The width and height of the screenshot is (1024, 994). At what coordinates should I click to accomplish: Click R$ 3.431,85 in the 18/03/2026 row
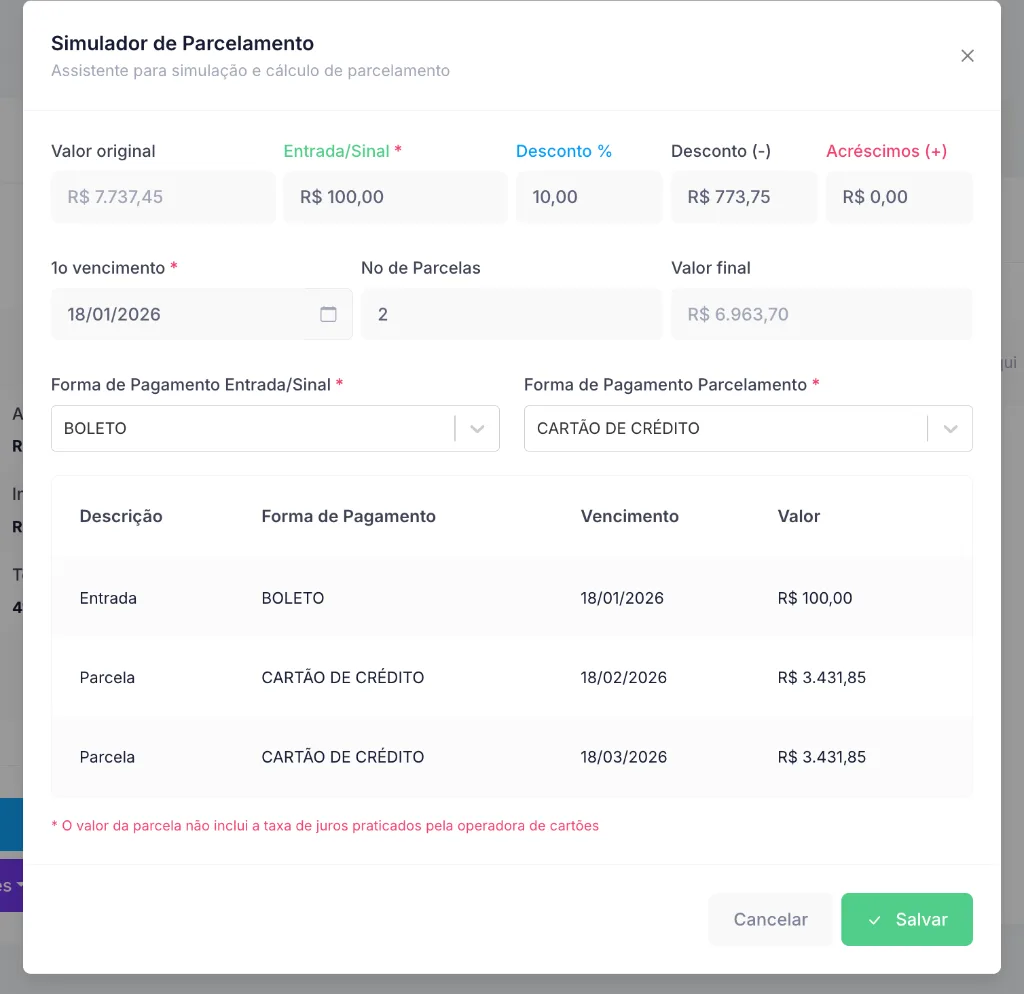822,758
